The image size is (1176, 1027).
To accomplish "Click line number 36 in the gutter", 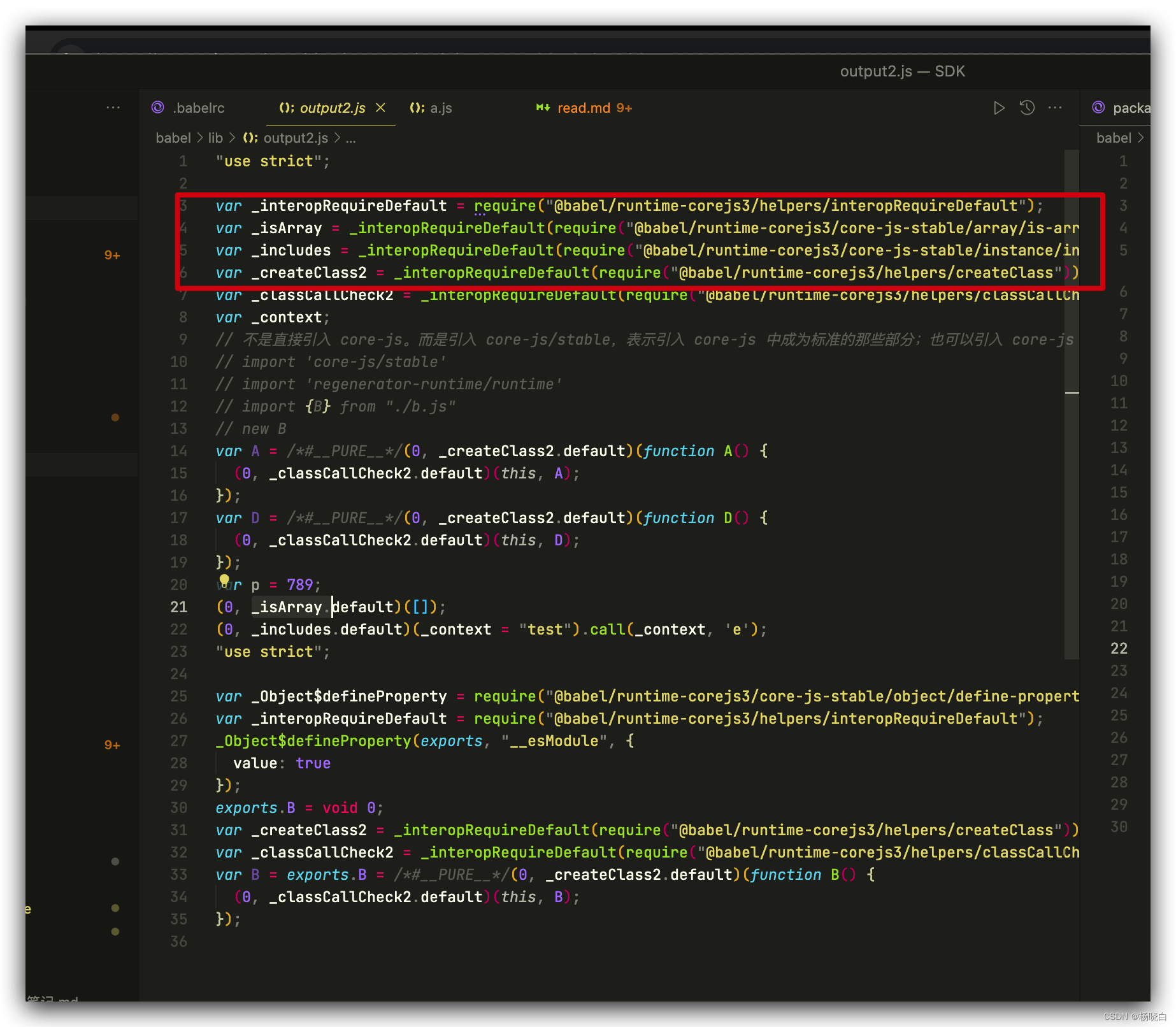I will coord(179,942).
